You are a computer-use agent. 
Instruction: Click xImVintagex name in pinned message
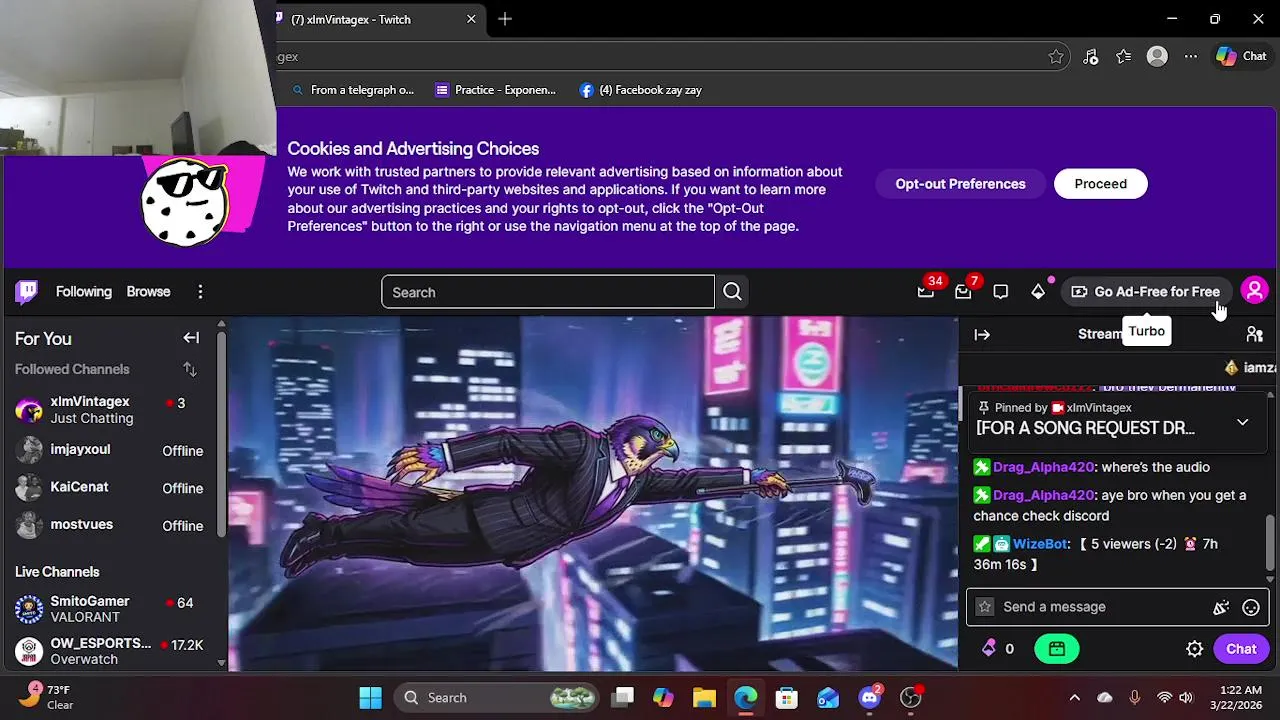point(1099,408)
